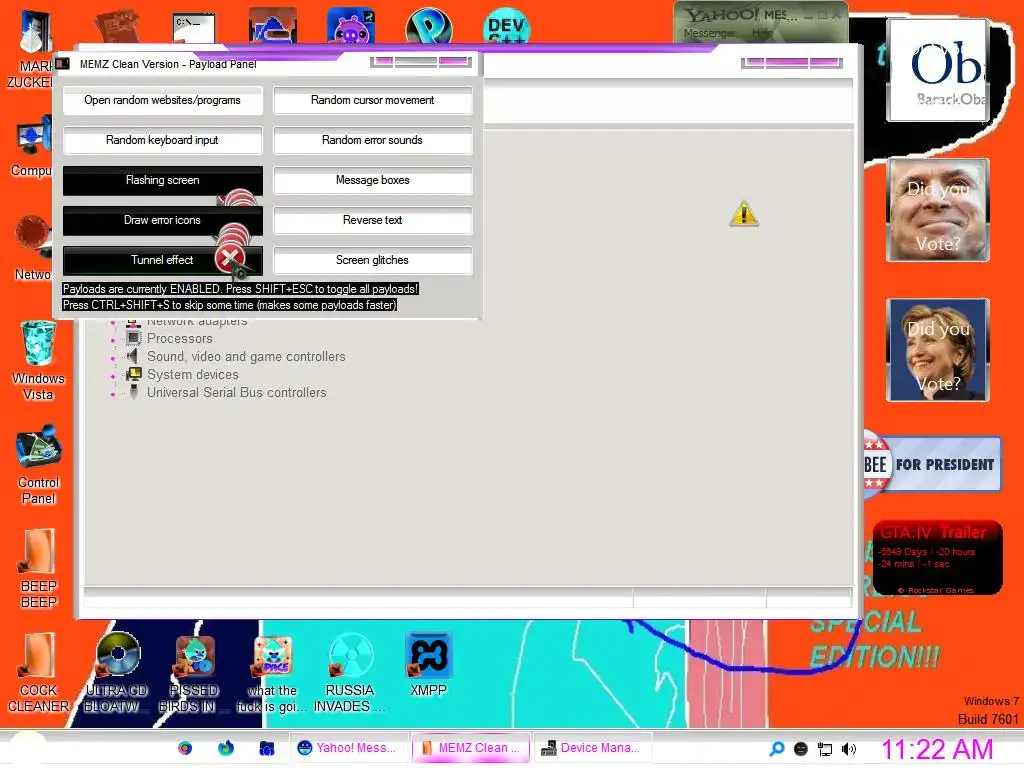Click the dark round face tray icon
The image size is (1024, 768).
(x=801, y=749)
